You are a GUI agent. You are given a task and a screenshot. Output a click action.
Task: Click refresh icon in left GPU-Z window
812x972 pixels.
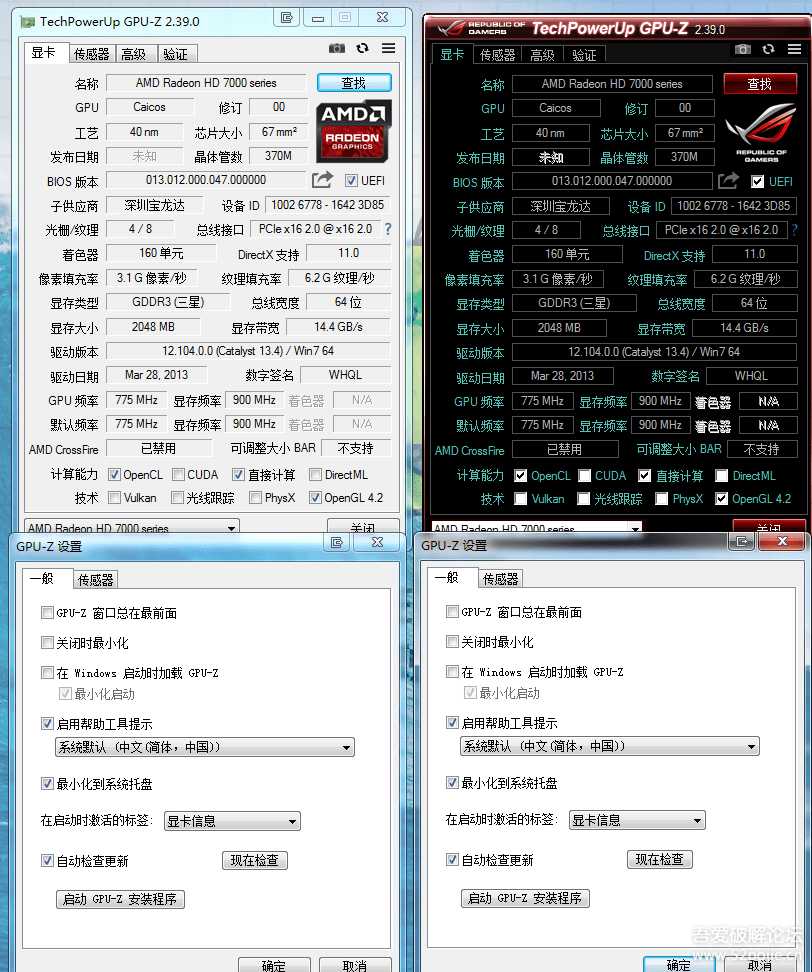pos(363,48)
